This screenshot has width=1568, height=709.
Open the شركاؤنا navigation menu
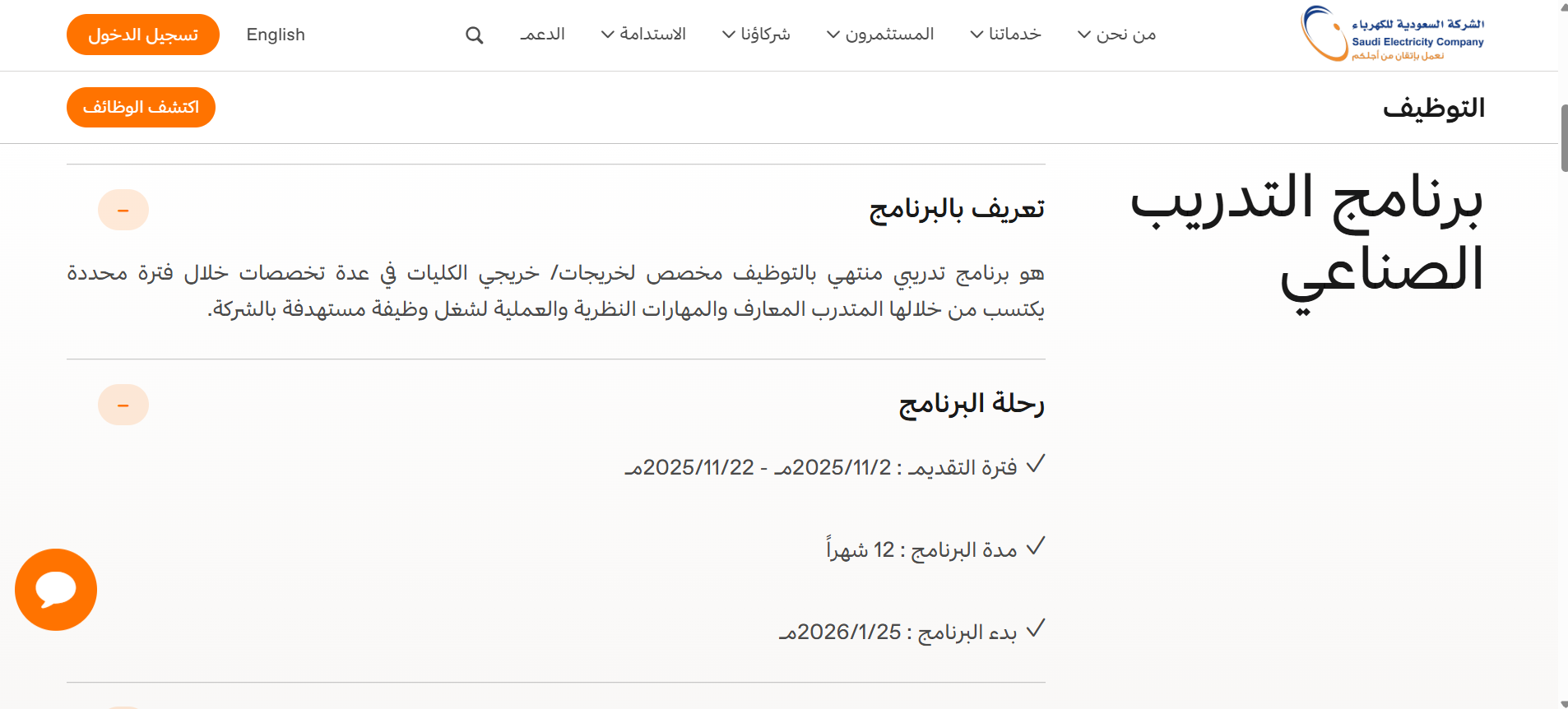[756, 35]
